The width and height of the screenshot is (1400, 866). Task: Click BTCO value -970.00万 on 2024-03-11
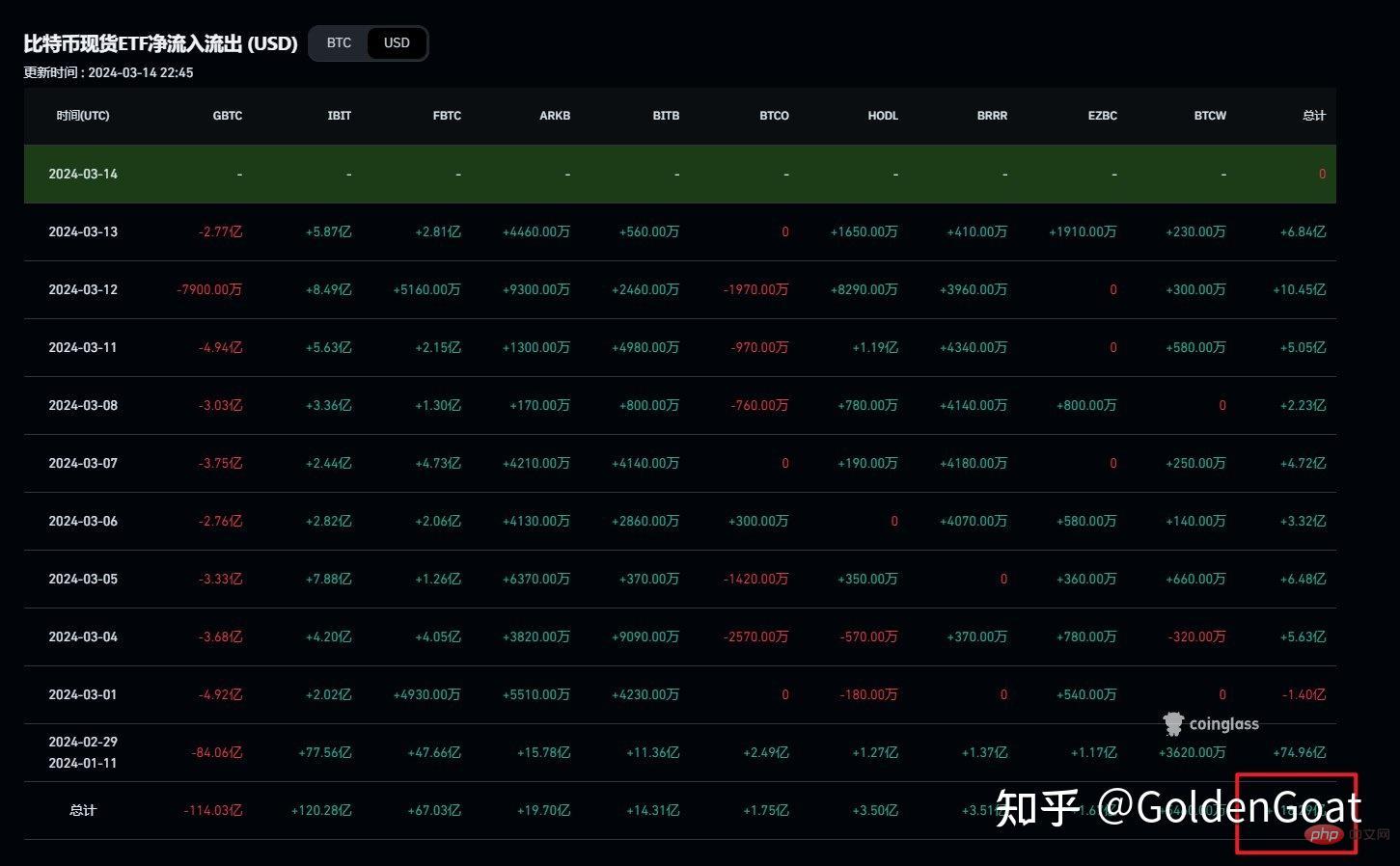pos(759,348)
